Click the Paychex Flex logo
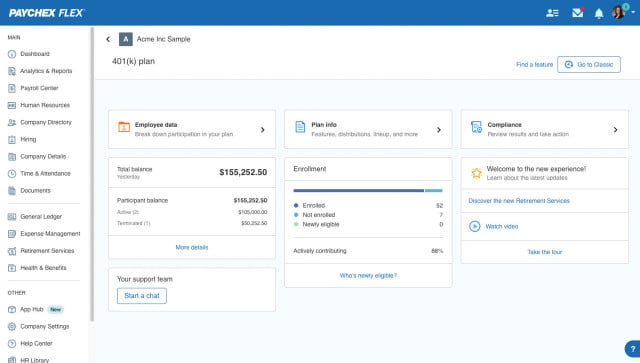 (x=46, y=13)
